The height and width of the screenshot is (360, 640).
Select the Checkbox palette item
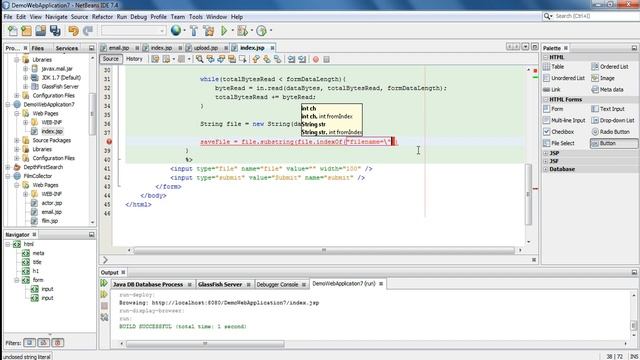[x=559, y=132]
